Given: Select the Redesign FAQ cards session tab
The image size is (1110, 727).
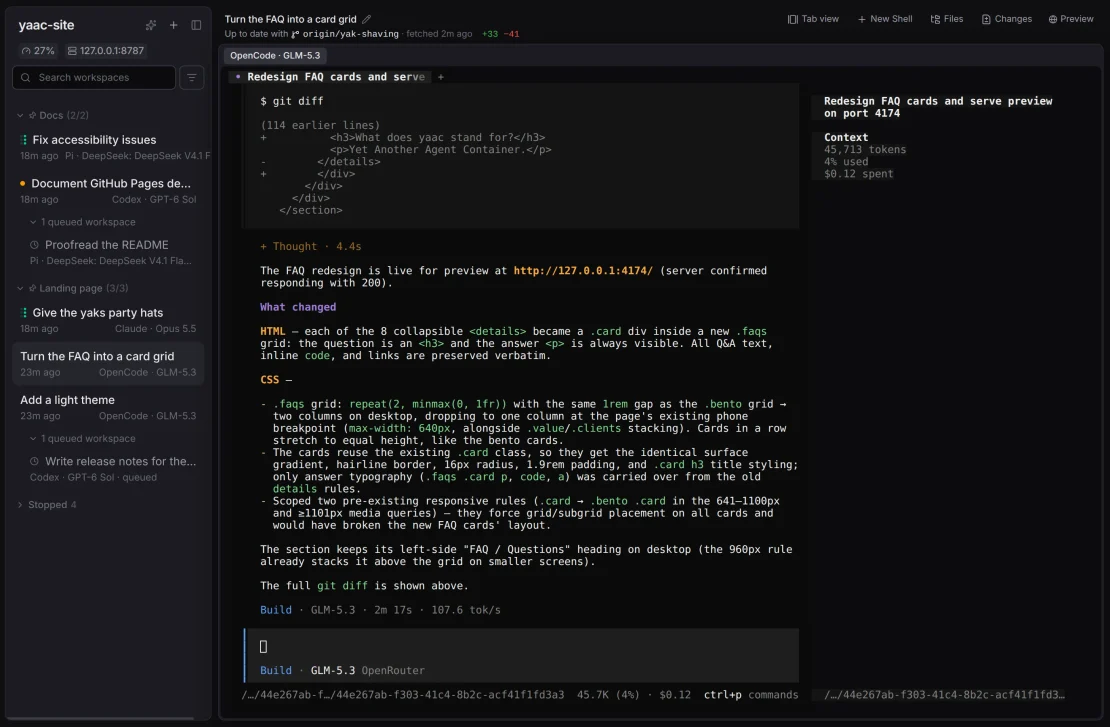Looking at the screenshot, I should [x=330, y=76].
